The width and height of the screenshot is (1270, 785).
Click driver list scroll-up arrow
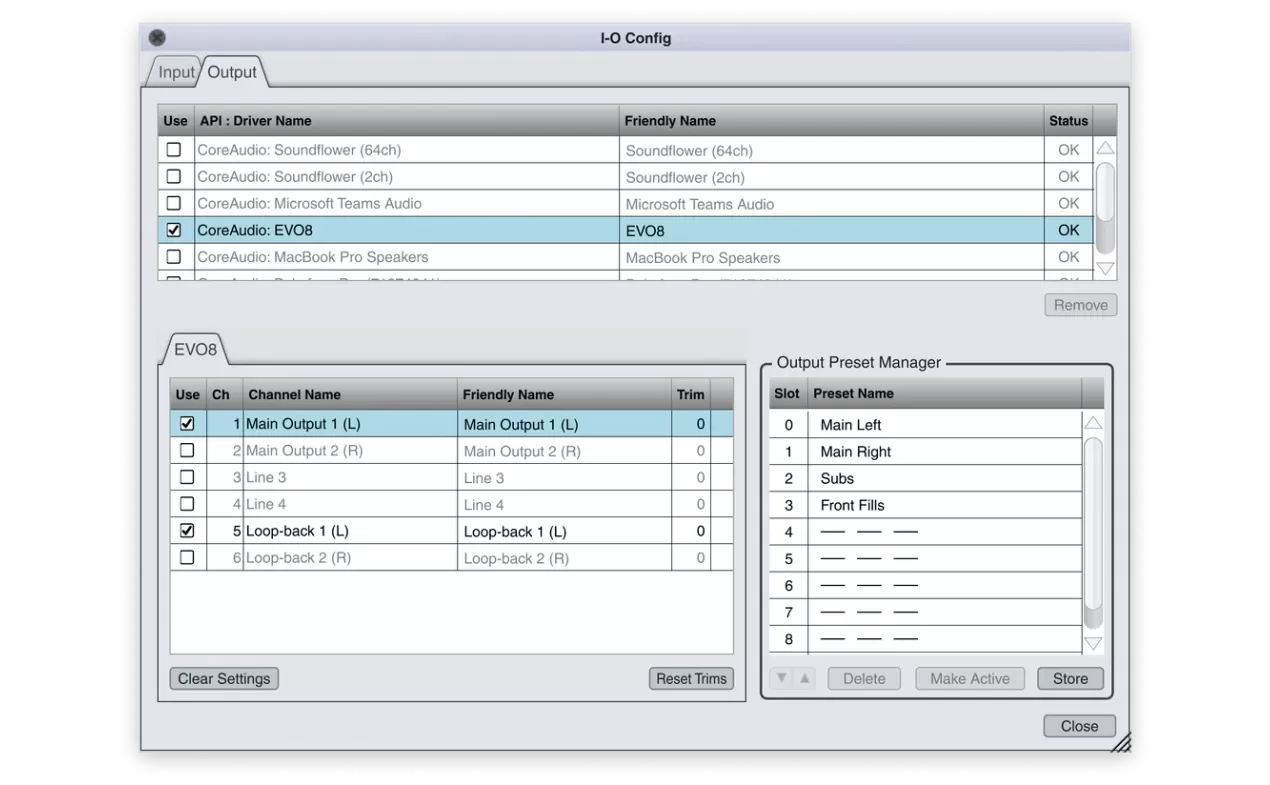(1105, 148)
